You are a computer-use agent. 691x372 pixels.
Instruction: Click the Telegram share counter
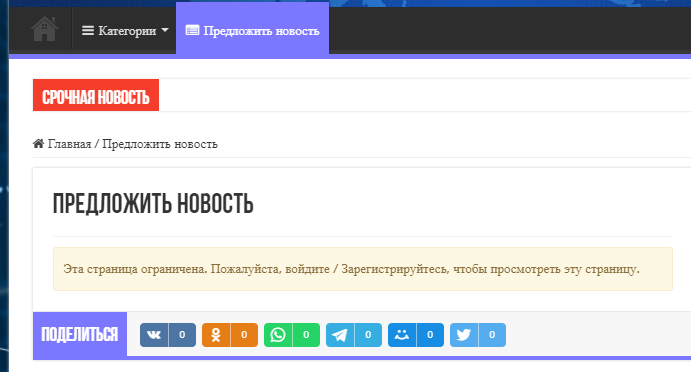[x=368, y=335]
